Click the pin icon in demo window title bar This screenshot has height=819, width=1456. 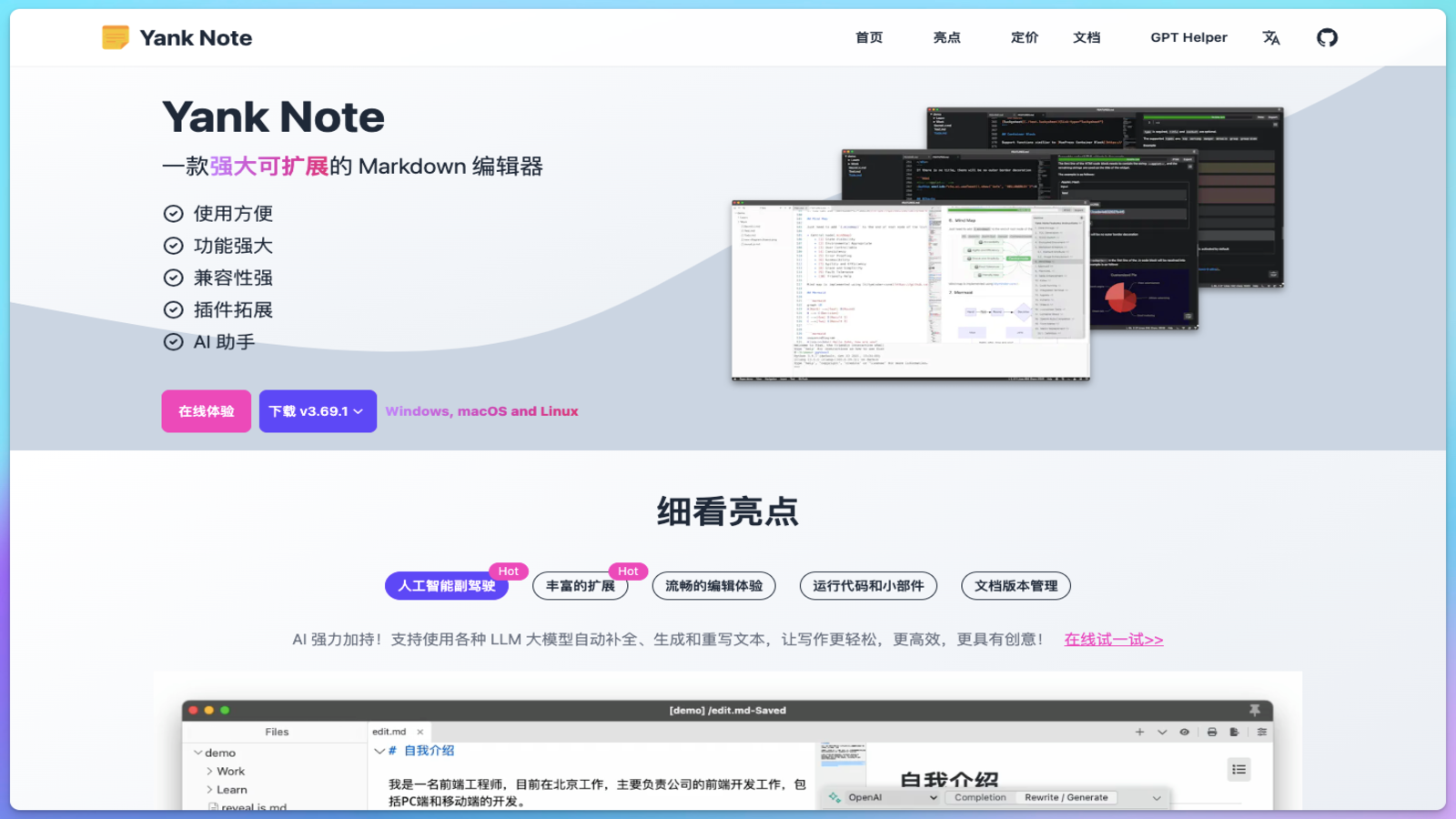click(x=1255, y=710)
